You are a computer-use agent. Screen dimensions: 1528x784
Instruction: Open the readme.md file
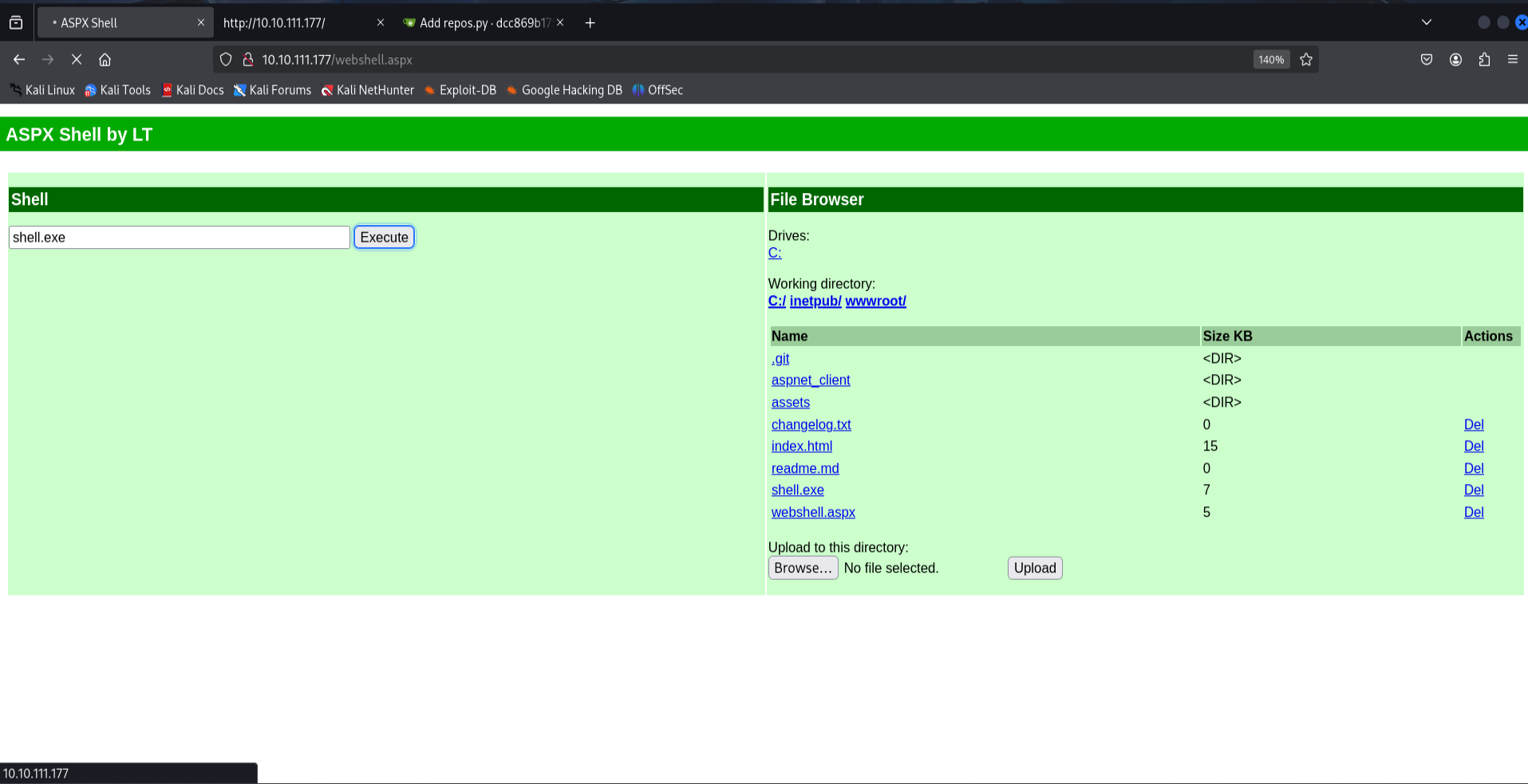pyautogui.click(x=805, y=469)
